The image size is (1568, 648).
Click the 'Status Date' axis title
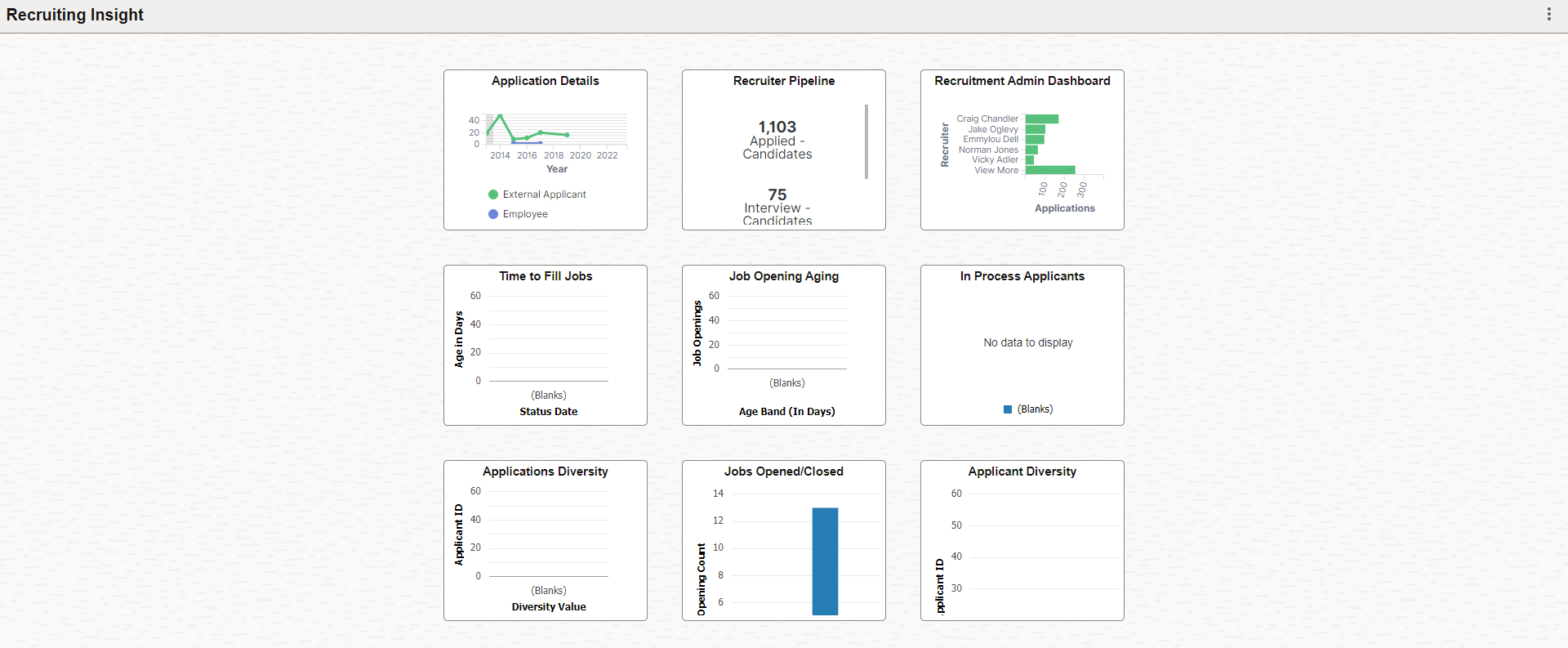coord(549,412)
